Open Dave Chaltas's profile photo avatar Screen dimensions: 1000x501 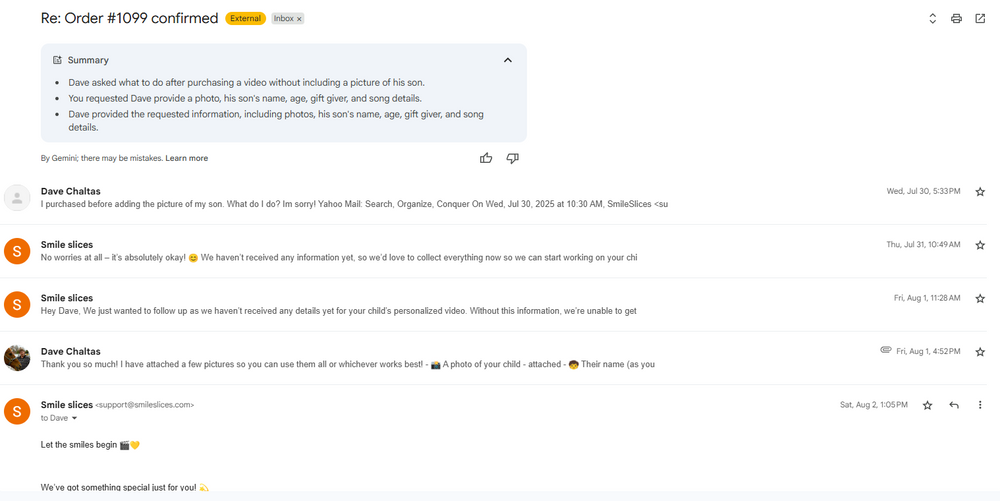[x=17, y=358]
